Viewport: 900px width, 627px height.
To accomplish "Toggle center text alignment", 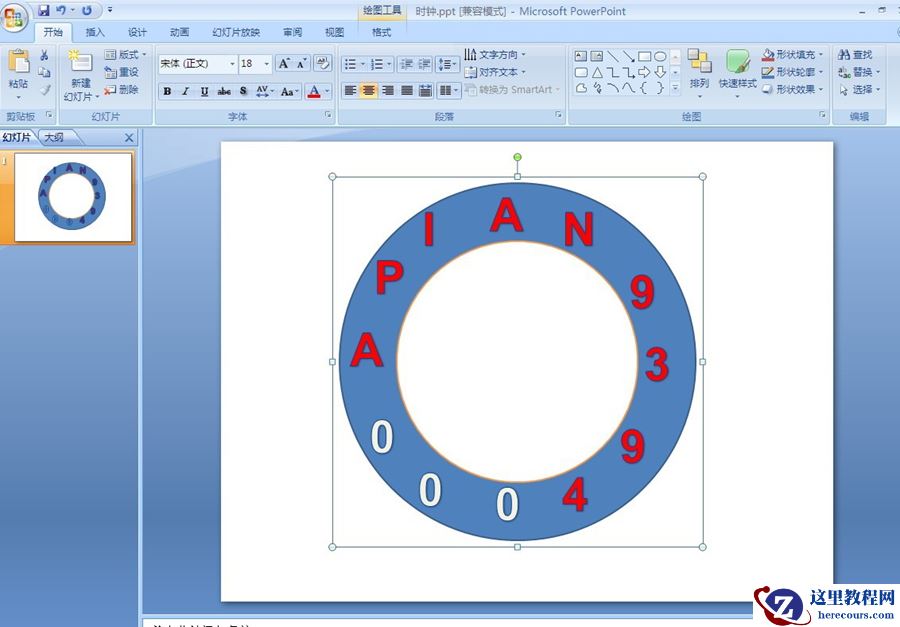I will pyautogui.click(x=368, y=90).
